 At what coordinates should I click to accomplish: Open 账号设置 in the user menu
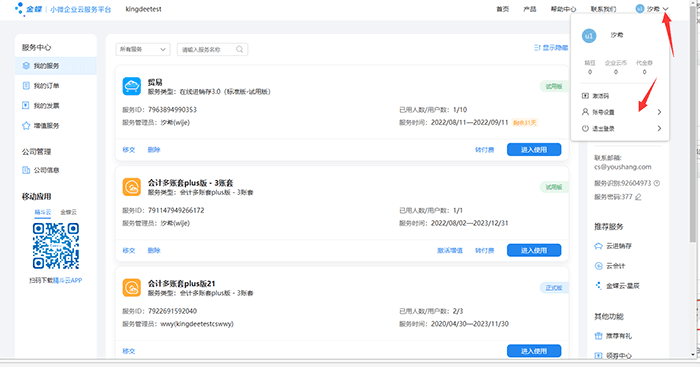(x=621, y=112)
